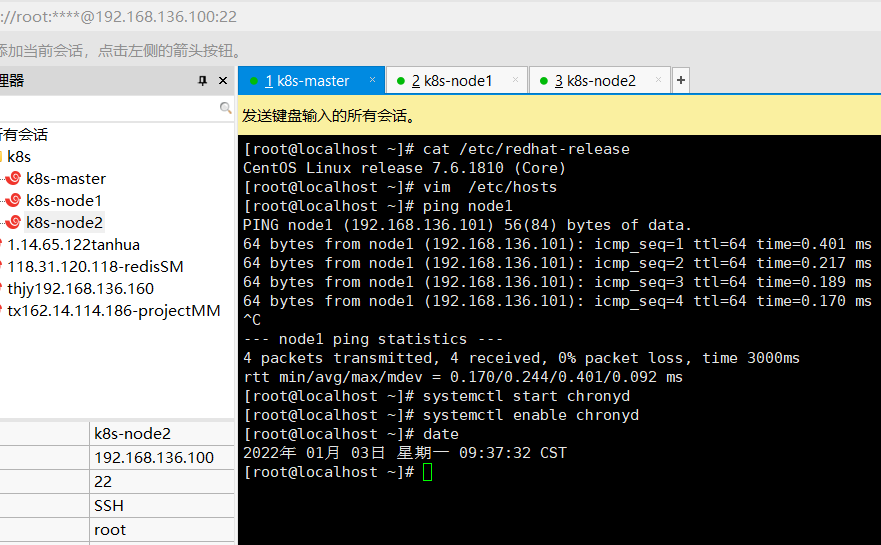Add a new session tab with plus button
The height and width of the screenshot is (545, 881).
pyautogui.click(x=680, y=80)
